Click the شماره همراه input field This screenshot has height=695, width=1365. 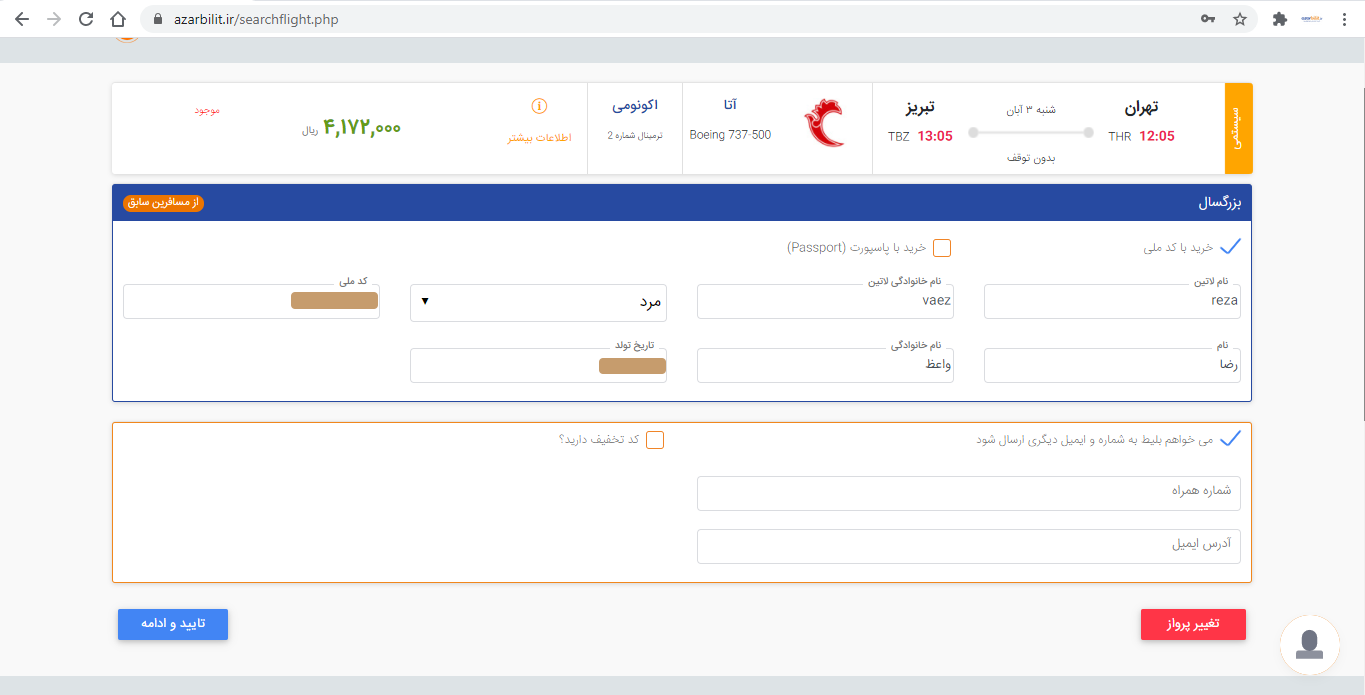tap(968, 493)
